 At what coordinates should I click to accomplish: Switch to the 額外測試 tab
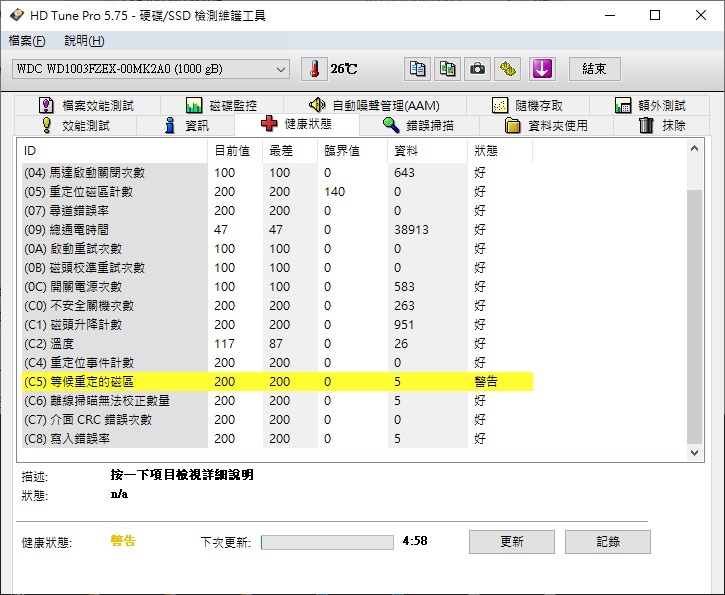point(650,106)
